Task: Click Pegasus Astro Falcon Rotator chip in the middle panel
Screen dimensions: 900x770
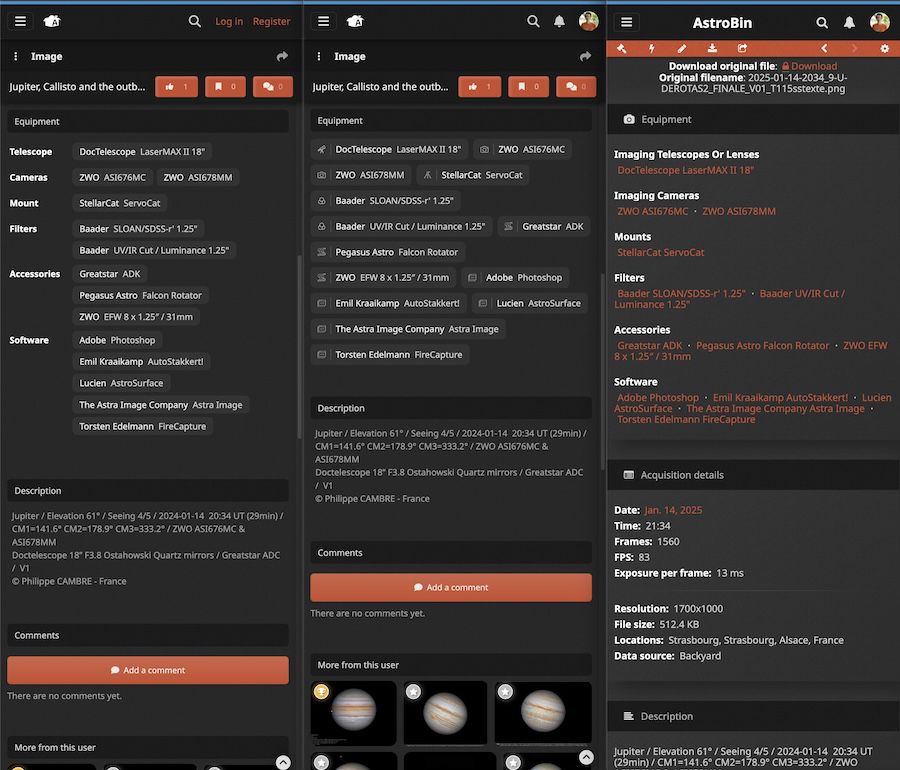Action: click(x=388, y=252)
